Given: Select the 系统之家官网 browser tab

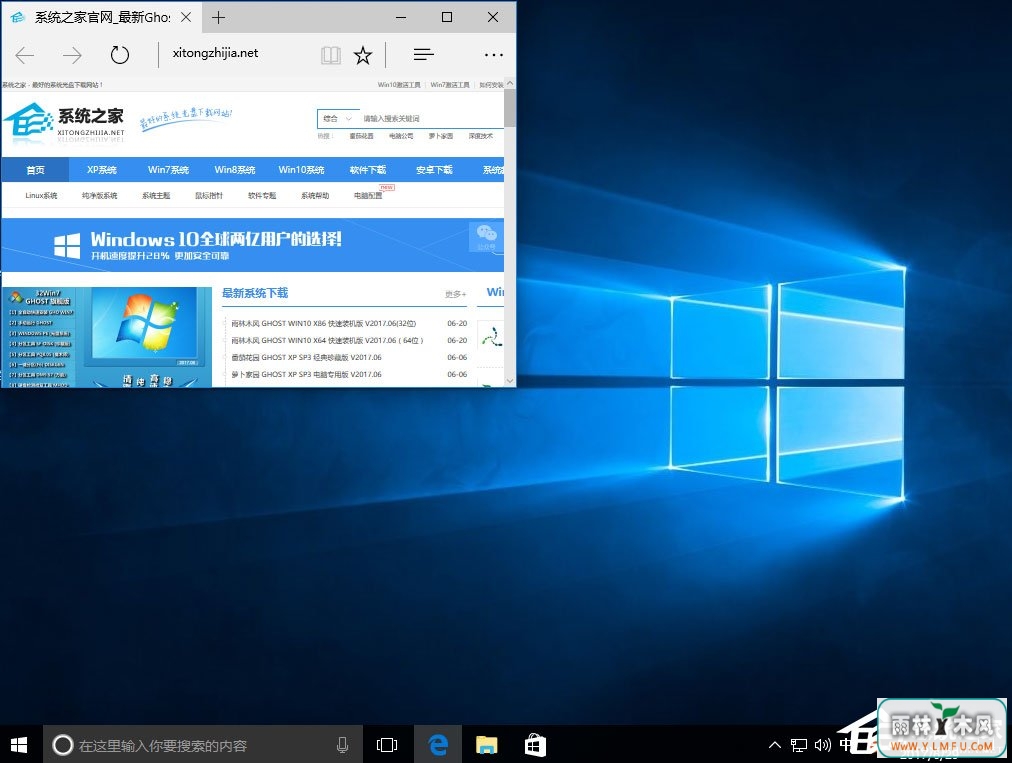Looking at the screenshot, I should pyautogui.click(x=102, y=17).
